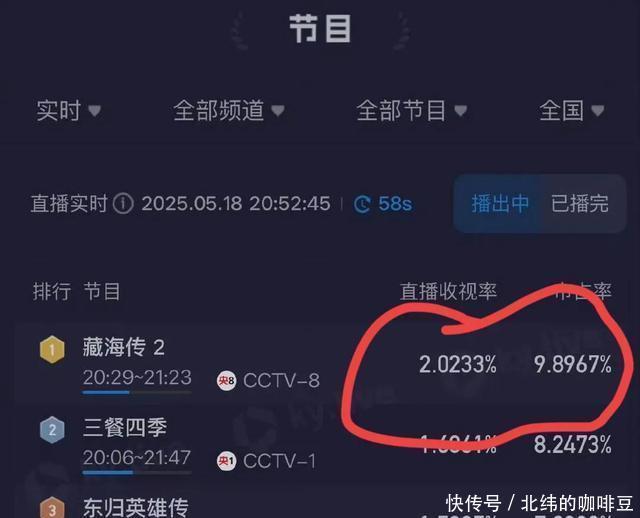Viewport: 640px width, 518px height.
Task: Click the CCTV-1 channel logo icon
Action: tap(226, 461)
